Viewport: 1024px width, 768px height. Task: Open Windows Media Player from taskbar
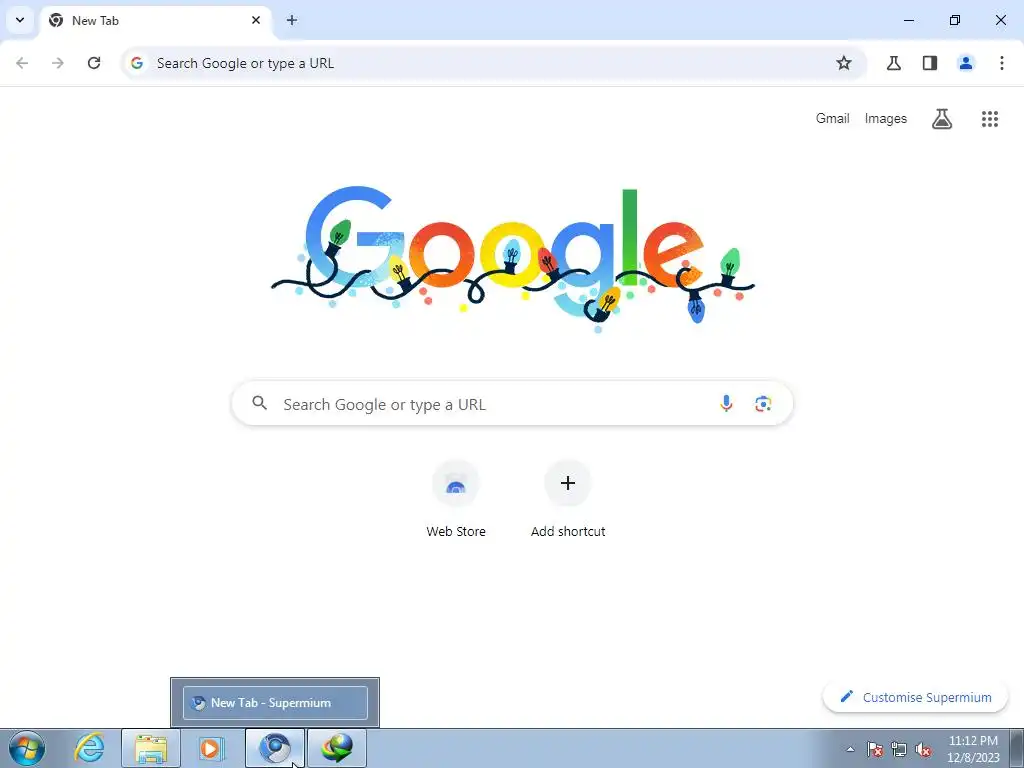coord(211,748)
